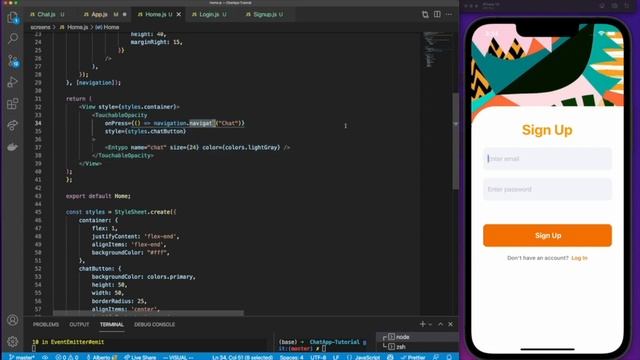Click the master branch indicator in status bar
Screen dimensions: 640x360
(22, 357)
